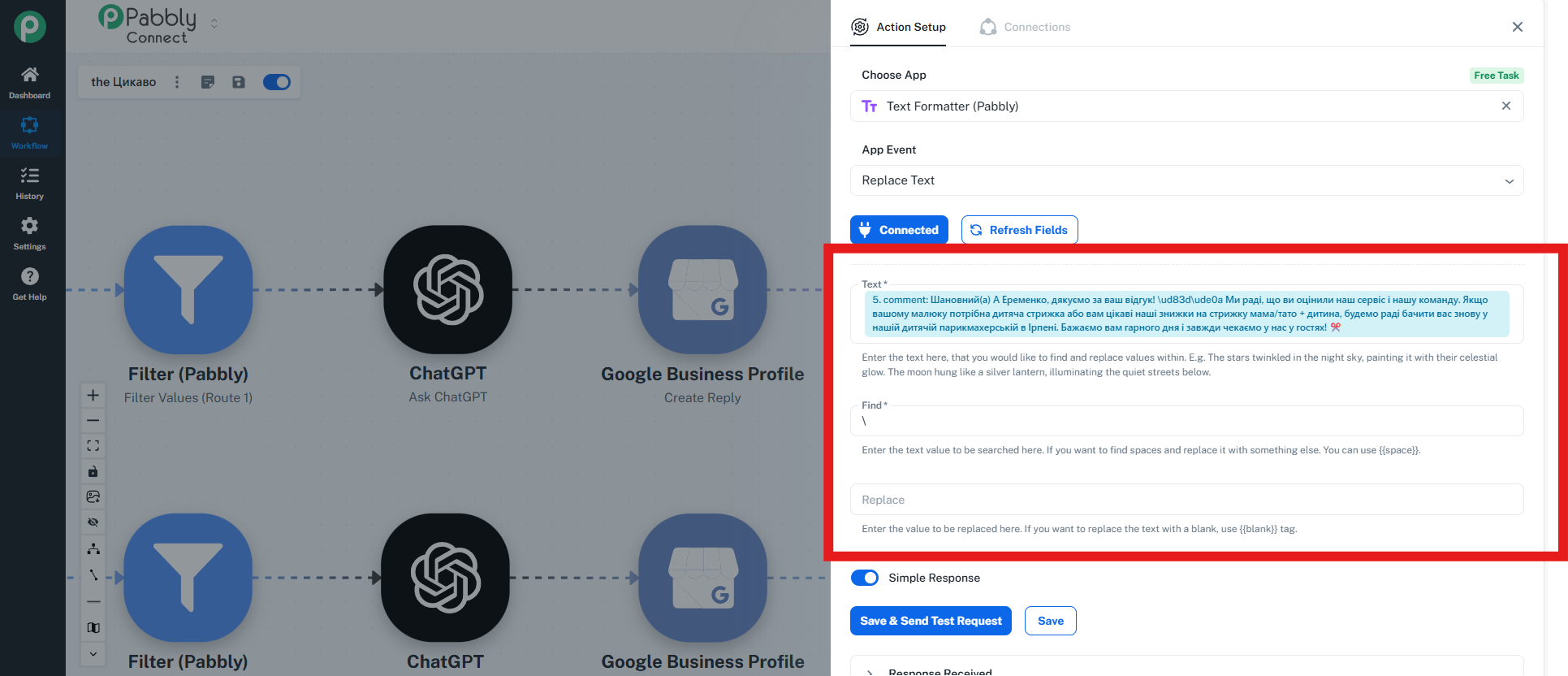The width and height of the screenshot is (1568, 676).
Task: Open Settings from the left sidebar
Action: 30,234
